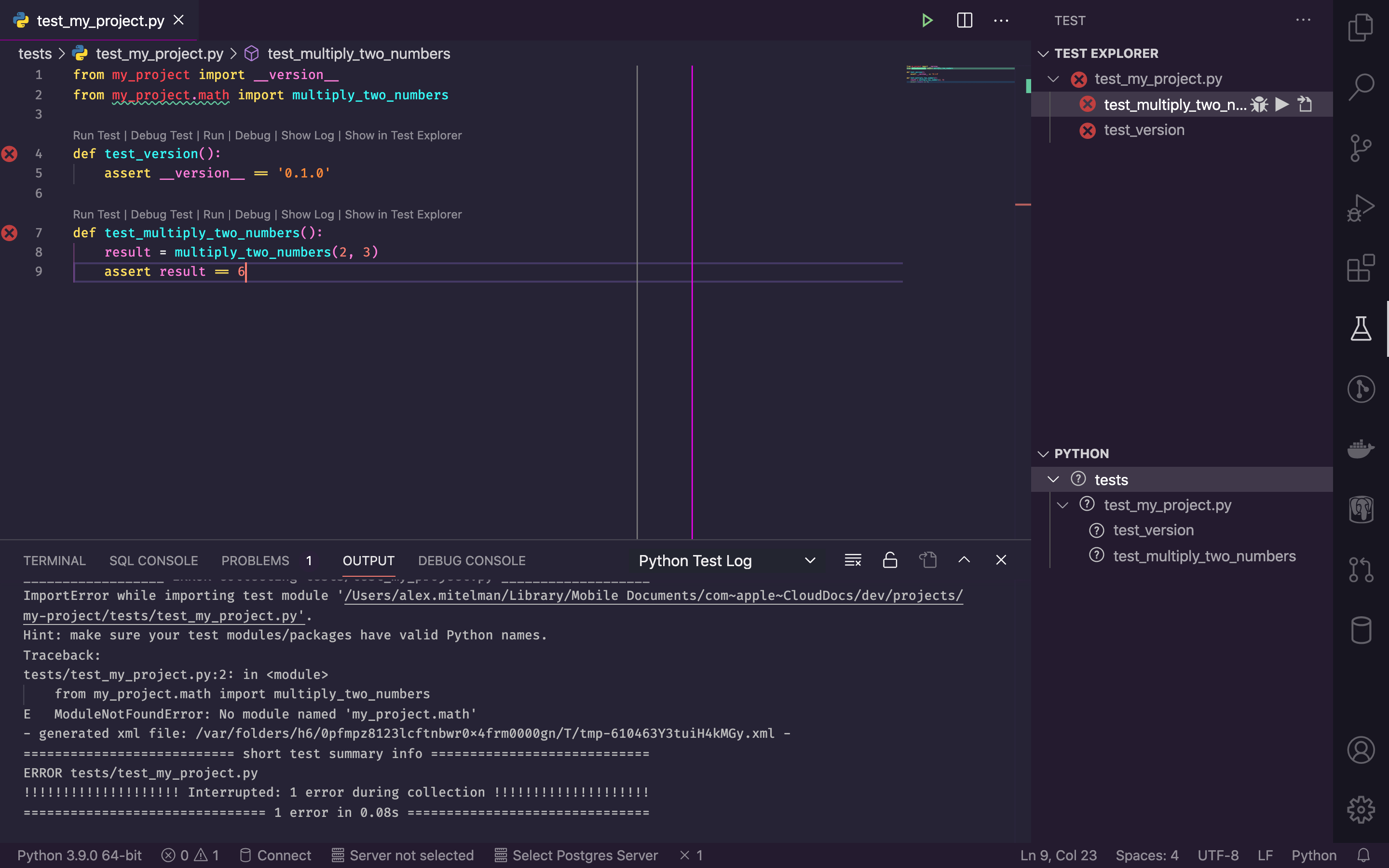This screenshot has height=868, width=1389.
Task: Click Show Log above test_multiply_two_numbers
Action: click(307, 215)
